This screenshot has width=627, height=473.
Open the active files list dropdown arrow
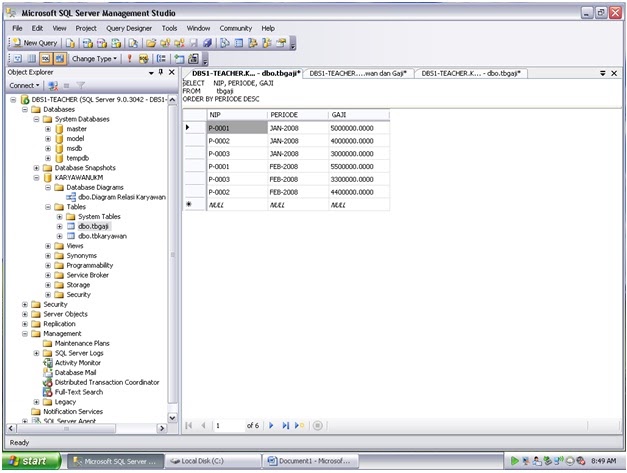(603, 73)
